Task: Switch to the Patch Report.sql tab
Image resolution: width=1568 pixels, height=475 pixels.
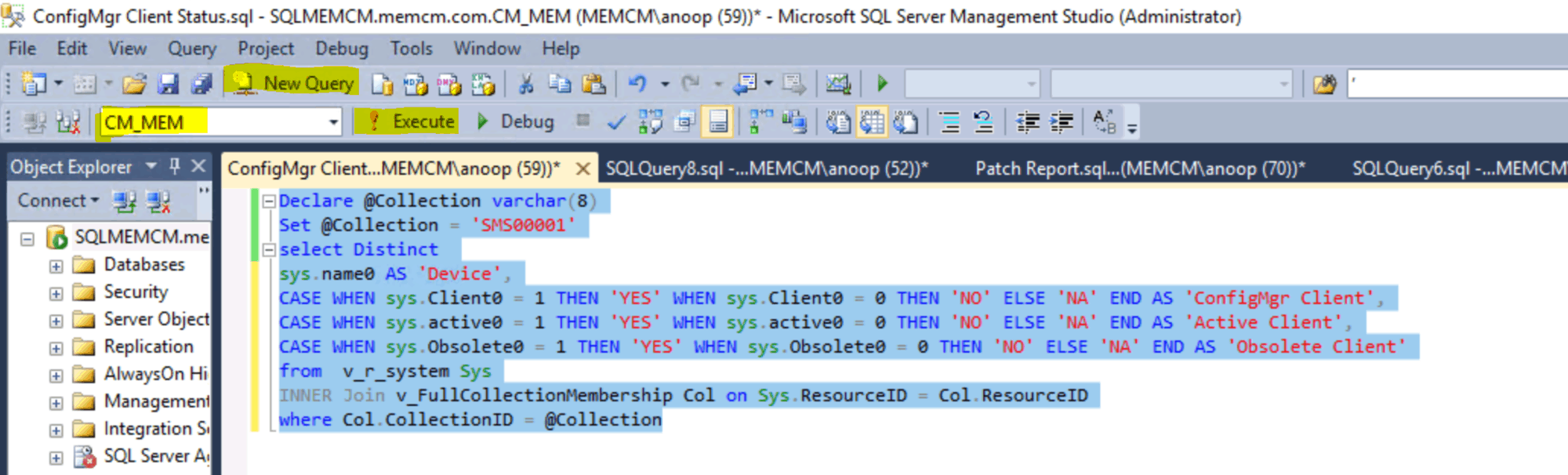Action: coord(1139,169)
